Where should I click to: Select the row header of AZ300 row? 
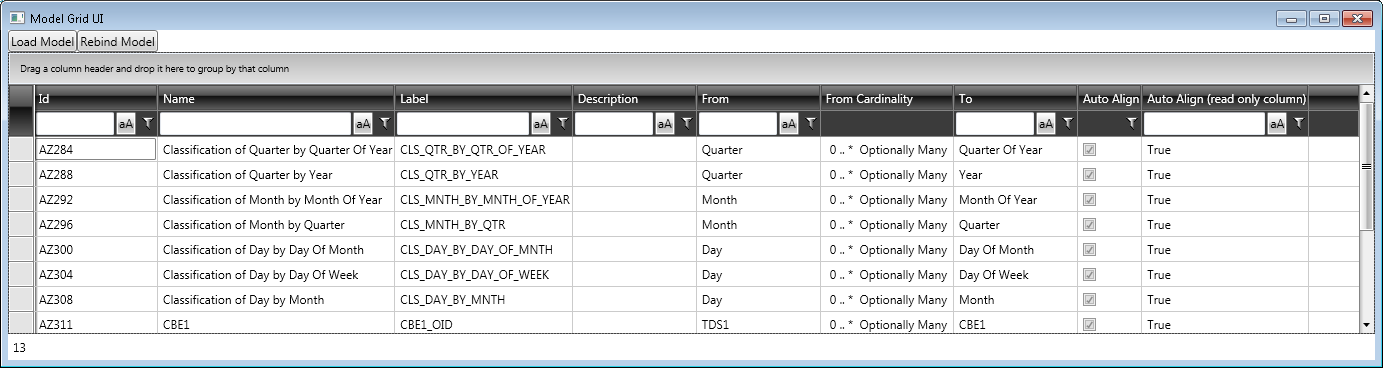[x=21, y=249]
